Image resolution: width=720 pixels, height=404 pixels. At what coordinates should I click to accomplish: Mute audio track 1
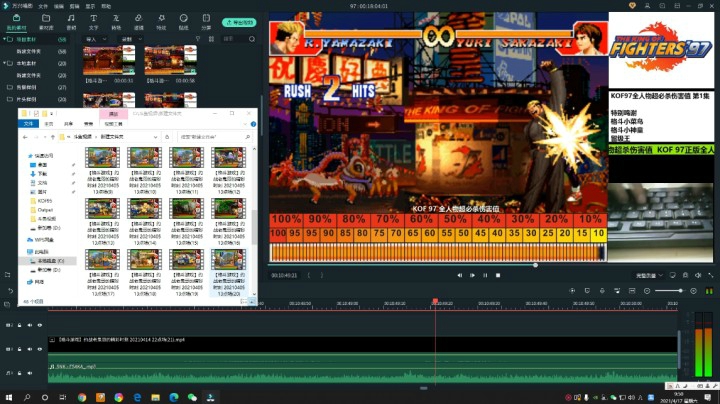point(30,373)
